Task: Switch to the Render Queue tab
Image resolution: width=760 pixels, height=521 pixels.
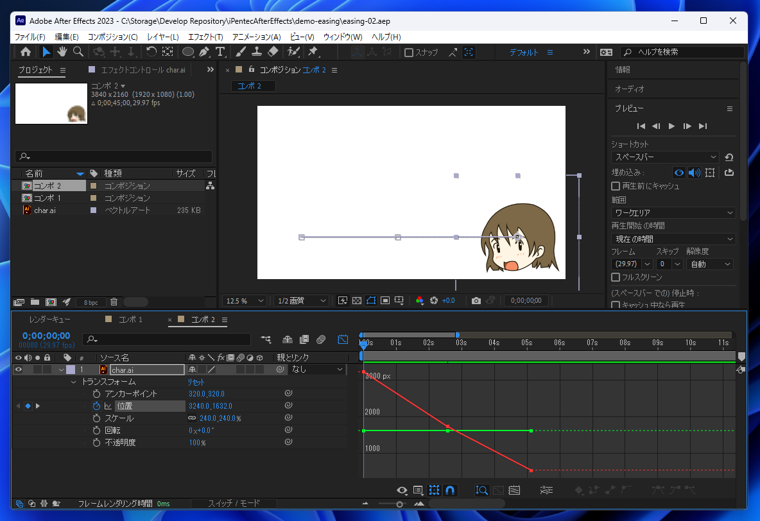Action: 49,319
